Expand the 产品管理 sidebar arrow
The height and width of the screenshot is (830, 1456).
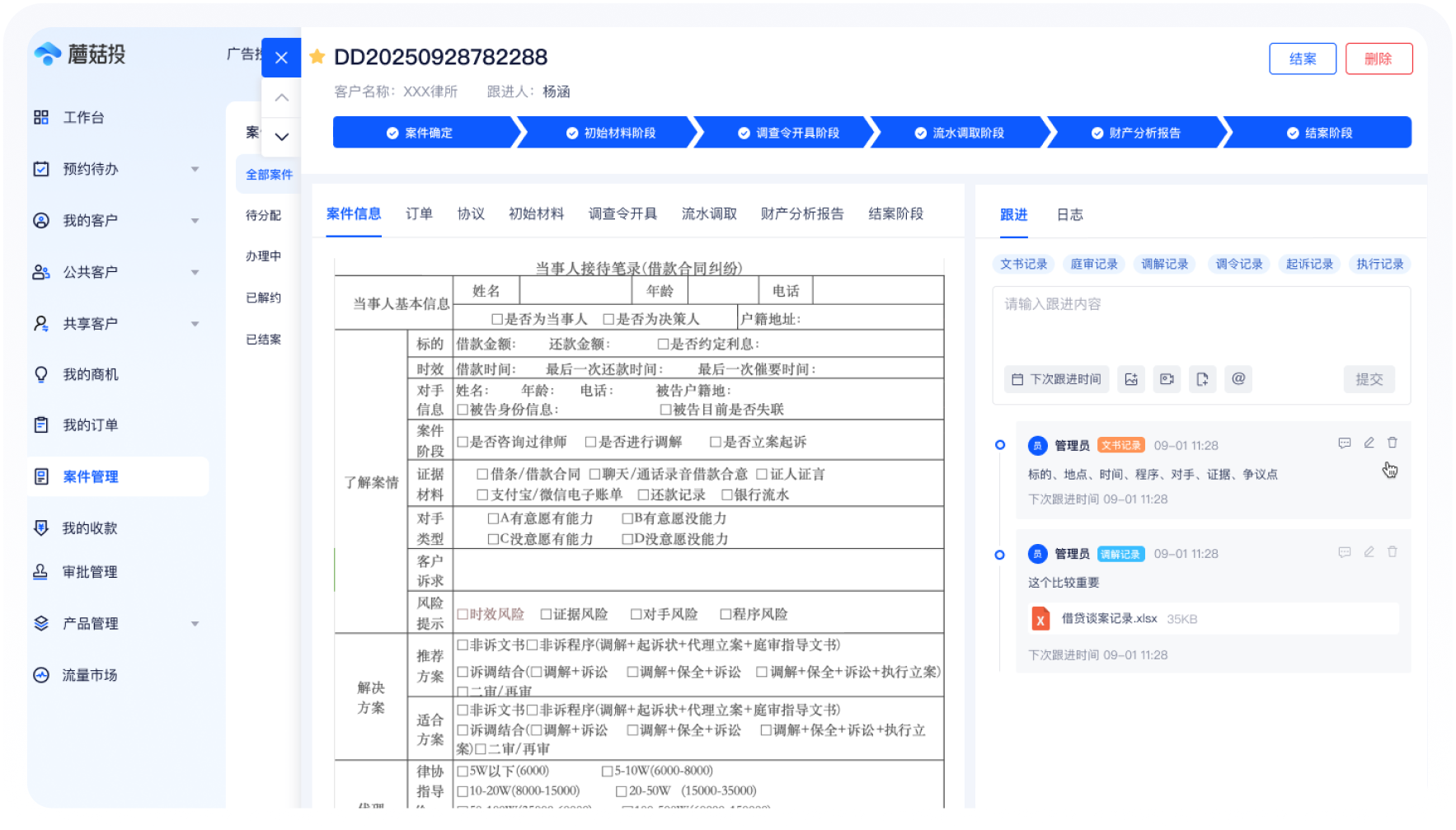(195, 624)
